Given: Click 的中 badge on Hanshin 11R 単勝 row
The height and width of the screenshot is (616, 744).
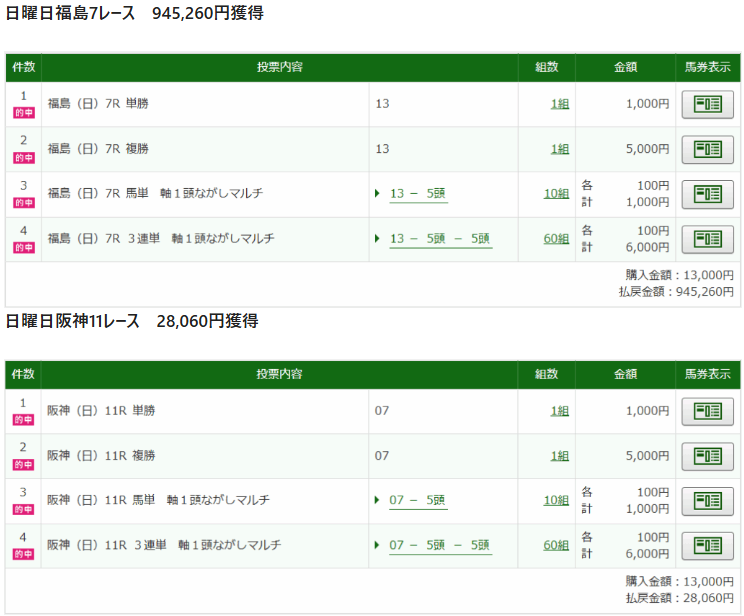Looking at the screenshot, I should (x=23, y=420).
